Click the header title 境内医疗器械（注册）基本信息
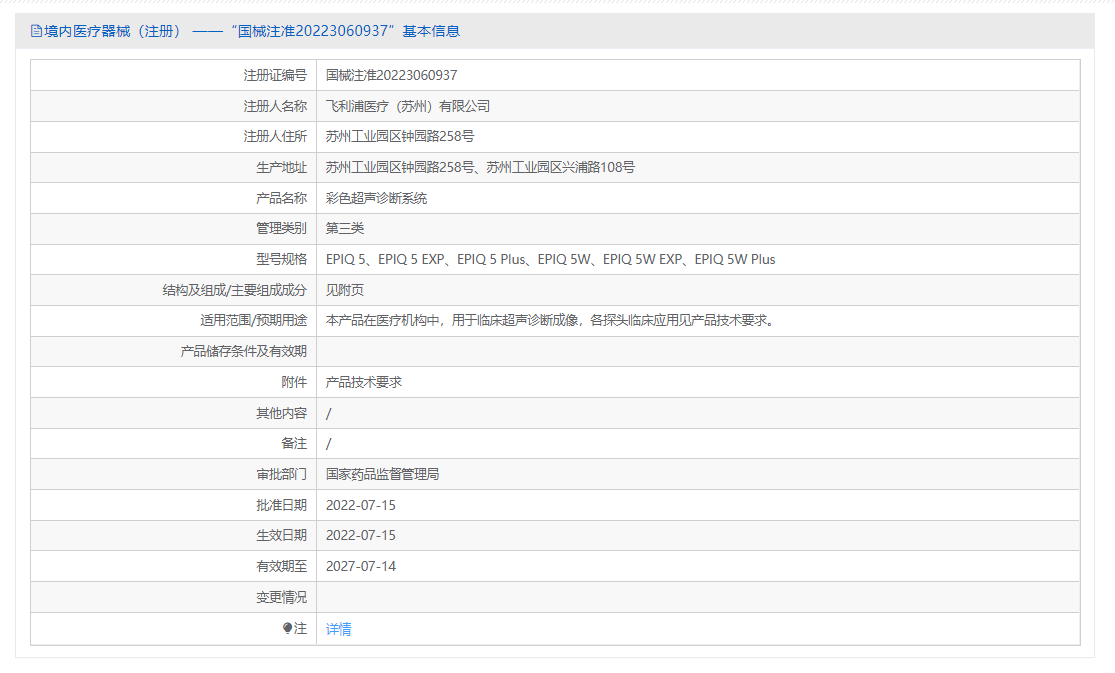The height and width of the screenshot is (673, 1115). pyautogui.click(x=245, y=31)
